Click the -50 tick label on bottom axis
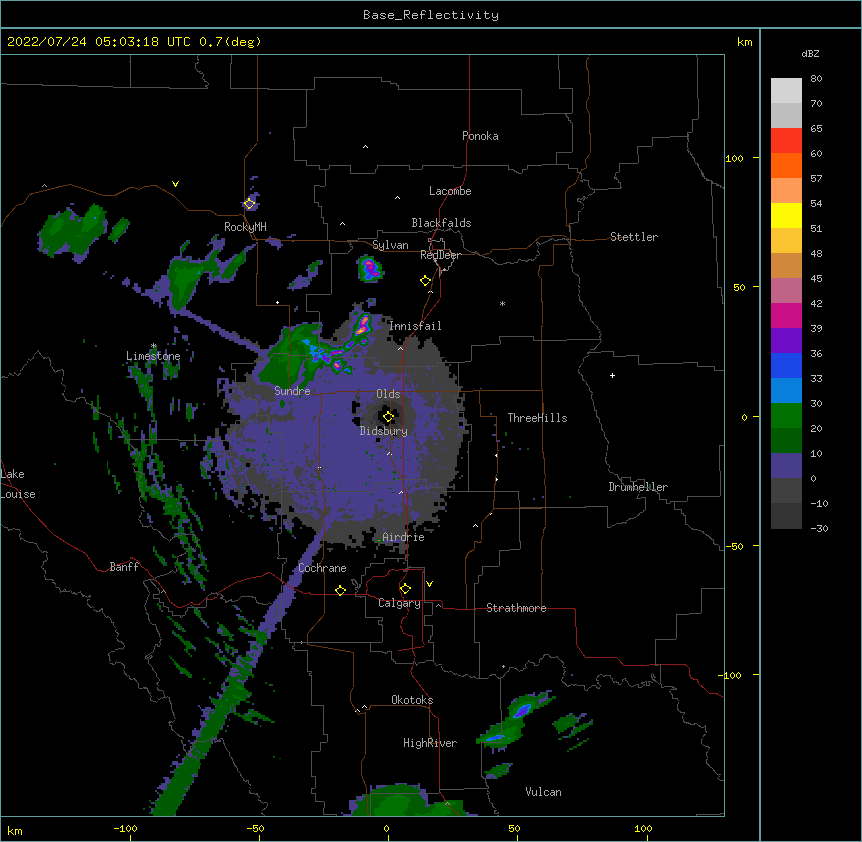This screenshot has height=842, width=862. tap(255, 829)
